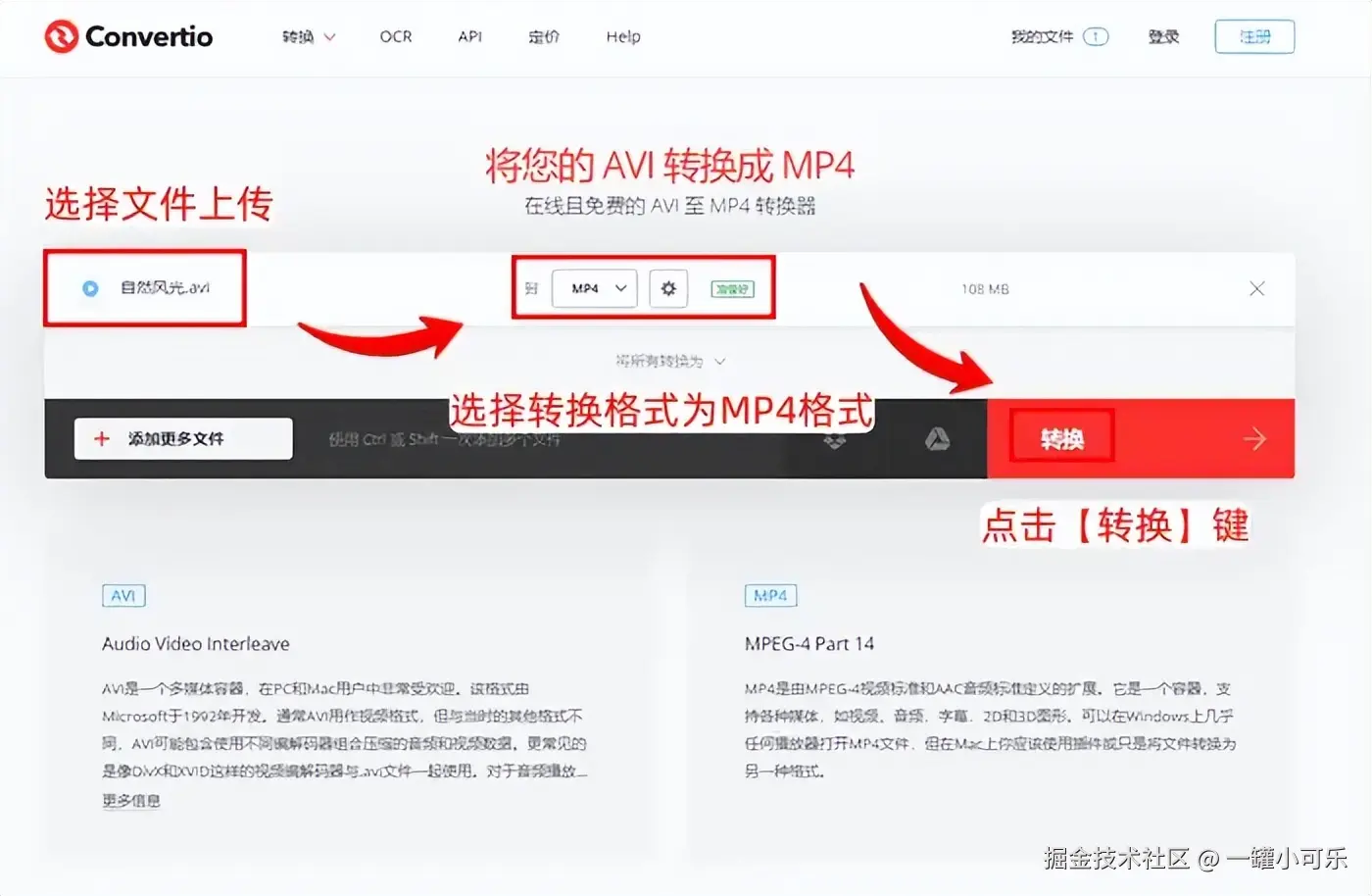Screen dimensions: 1372x896
Task: Open the API page
Action: [x=470, y=36]
